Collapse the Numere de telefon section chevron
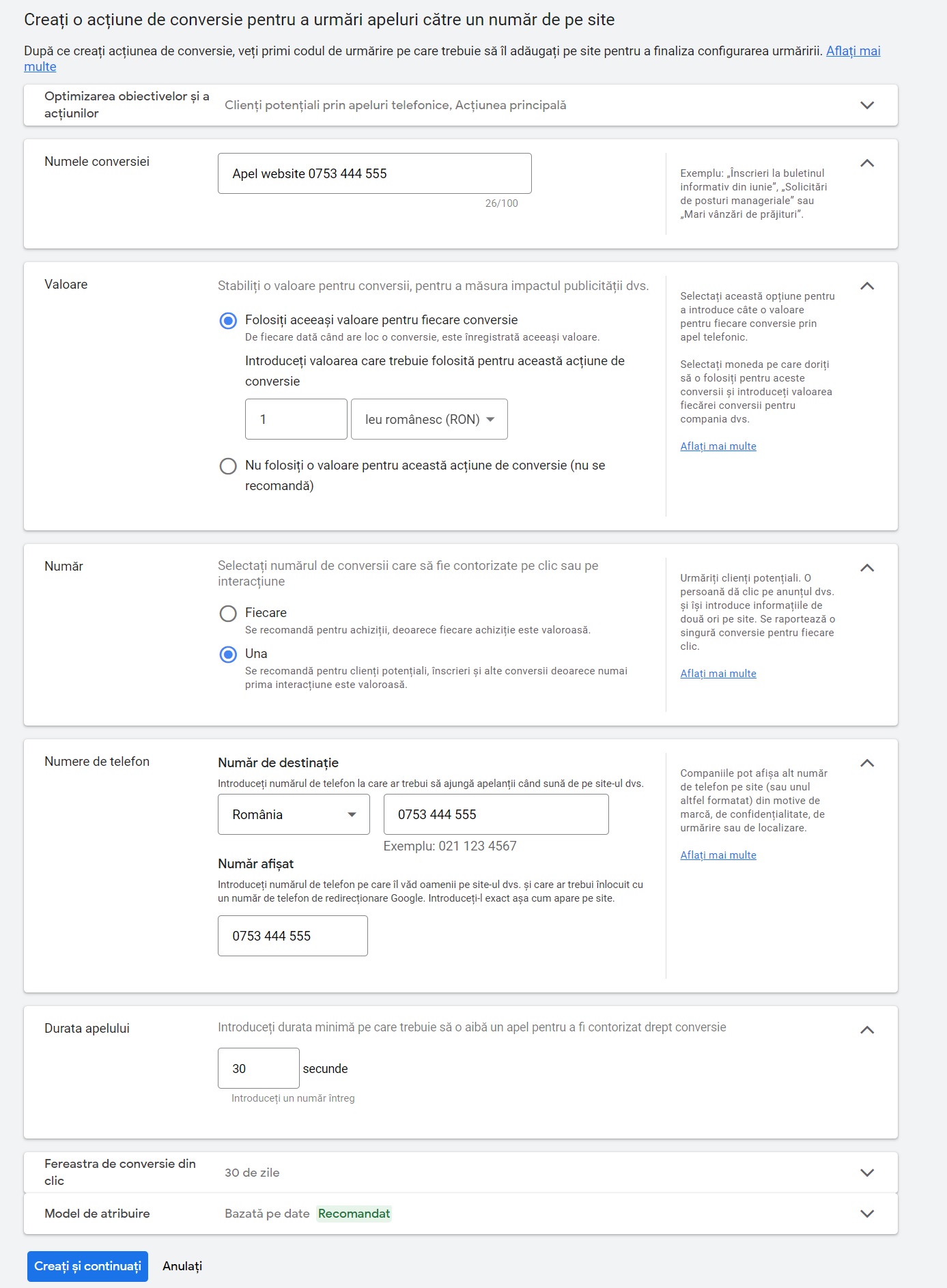The width and height of the screenshot is (947, 1288). click(866, 763)
